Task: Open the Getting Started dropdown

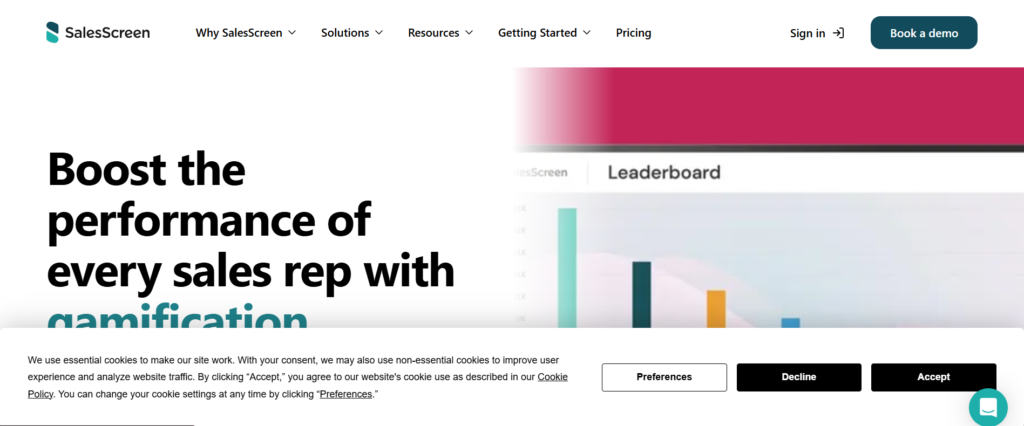Action: [x=544, y=33]
